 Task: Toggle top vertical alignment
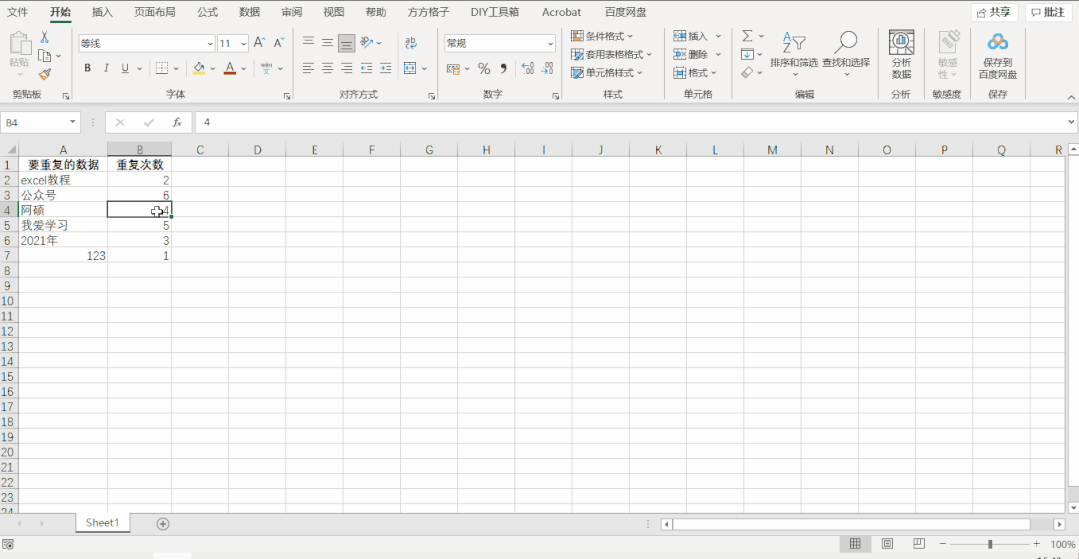(x=309, y=43)
